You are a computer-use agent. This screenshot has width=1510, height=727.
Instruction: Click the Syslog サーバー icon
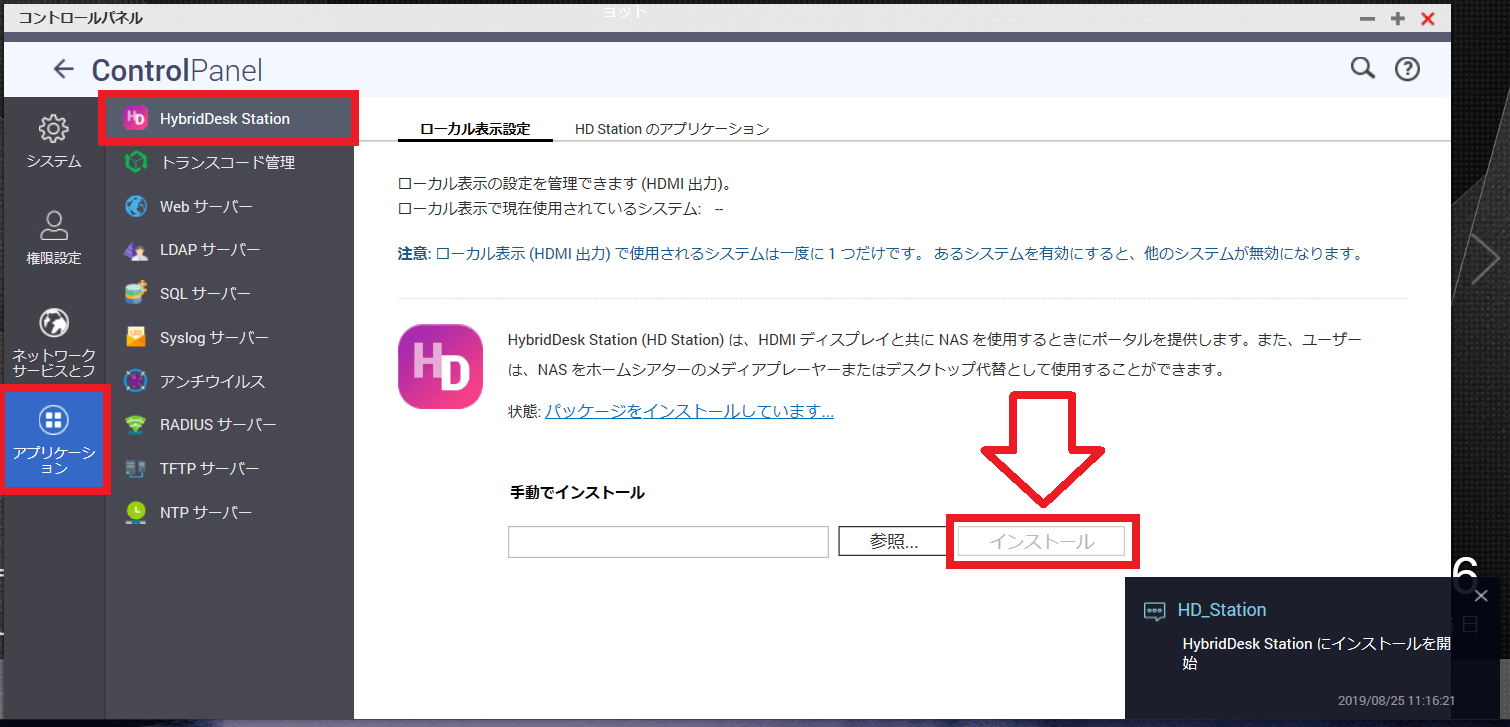tap(136, 338)
